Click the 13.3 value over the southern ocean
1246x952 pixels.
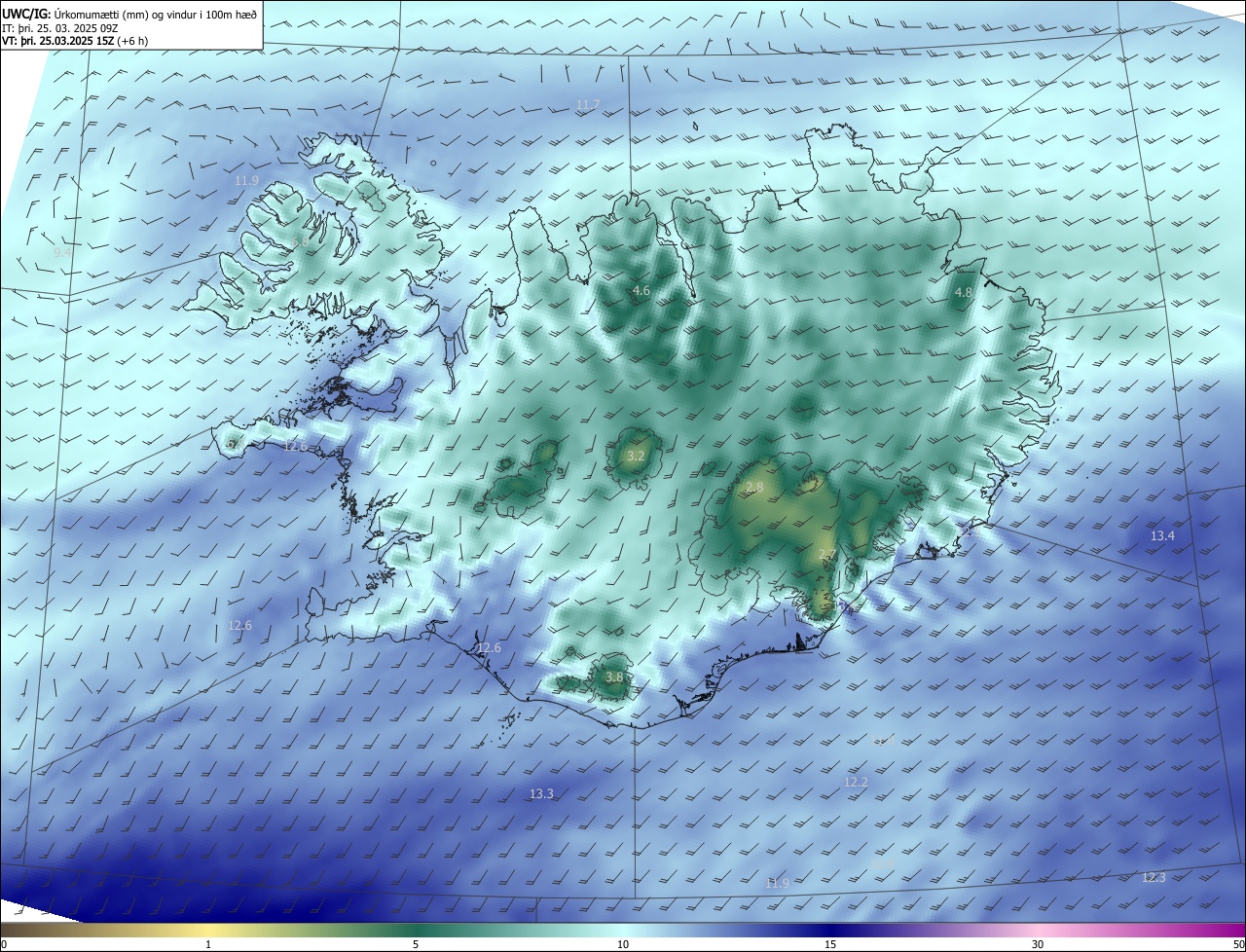pyautogui.click(x=541, y=794)
